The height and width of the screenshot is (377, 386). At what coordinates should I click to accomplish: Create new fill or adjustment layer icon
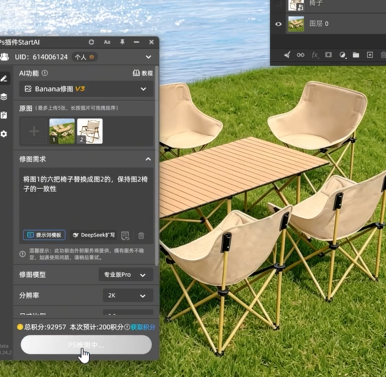[x=342, y=55]
